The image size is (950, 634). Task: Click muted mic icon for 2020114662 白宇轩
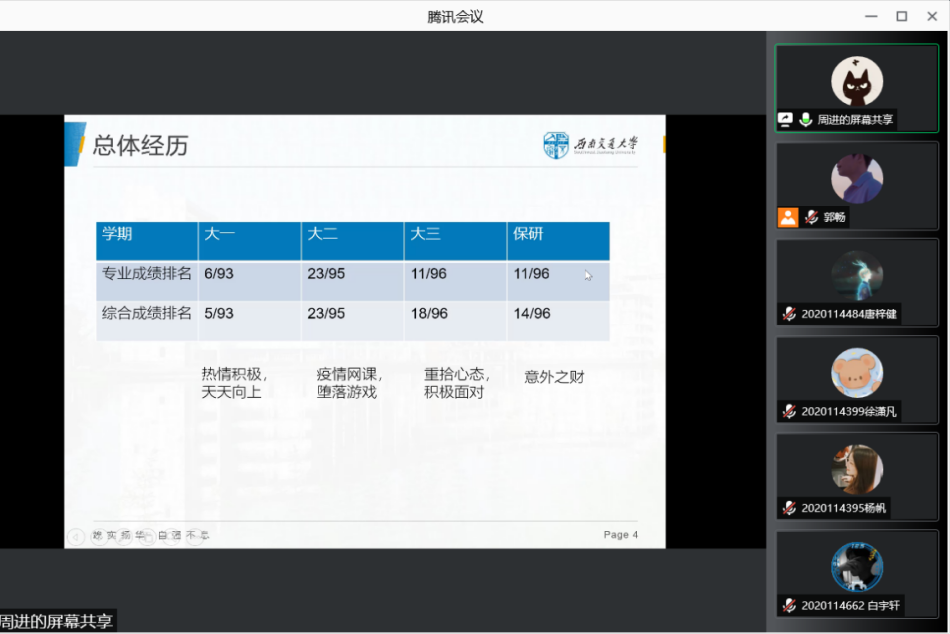tap(789, 605)
